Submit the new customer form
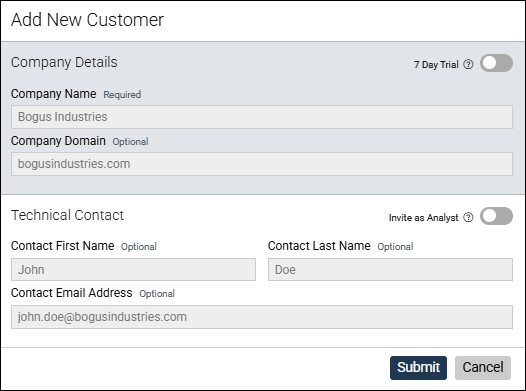Viewport: 526px width, 391px height. (418, 368)
